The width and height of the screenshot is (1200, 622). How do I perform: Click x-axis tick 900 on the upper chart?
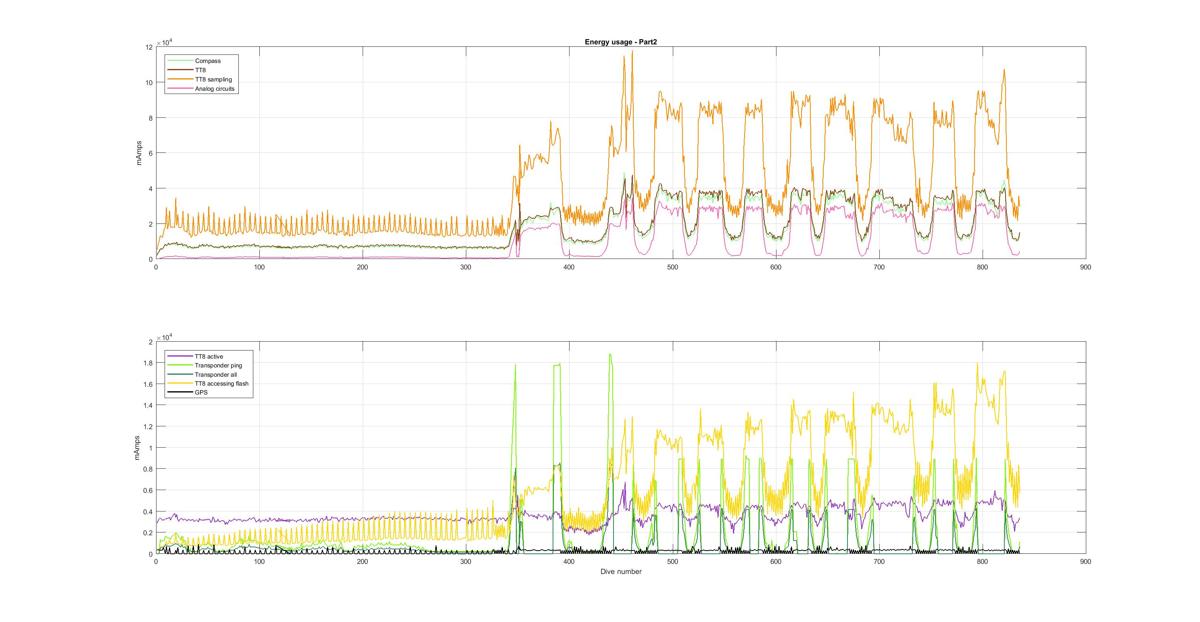click(x=1086, y=267)
